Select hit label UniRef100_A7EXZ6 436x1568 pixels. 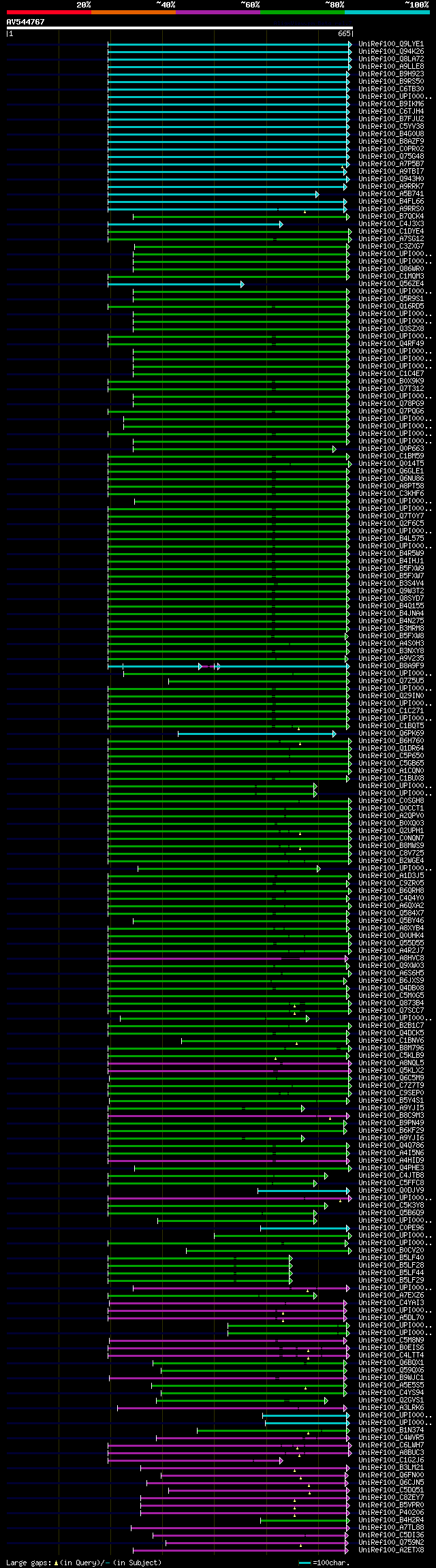(x=391, y=1296)
